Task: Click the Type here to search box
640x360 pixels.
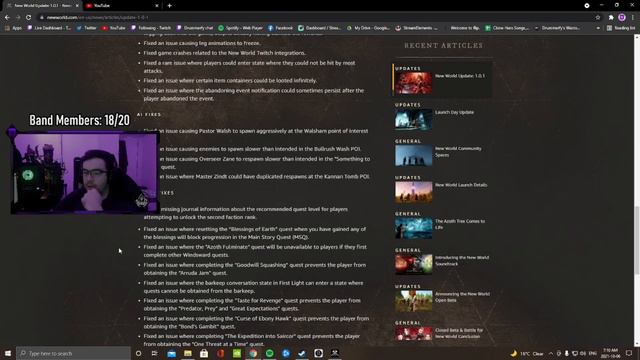Action: [73, 353]
